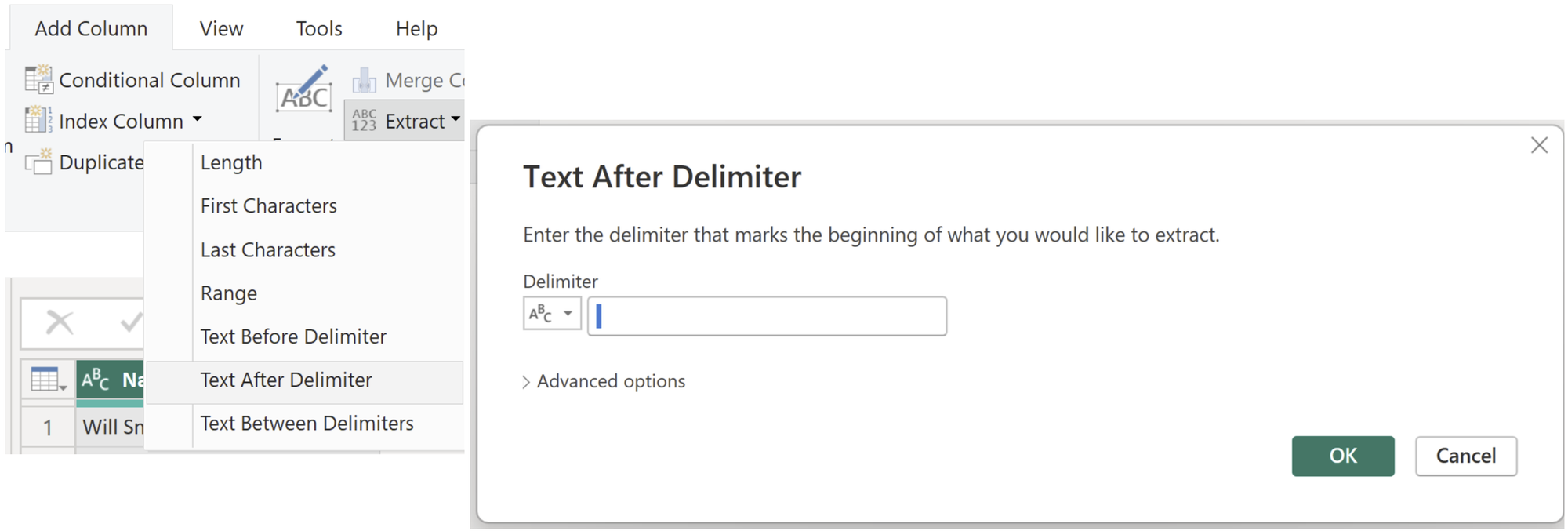Open the delimiter data type dropdown
Image resolution: width=1568 pixels, height=531 pixels.
(552, 315)
